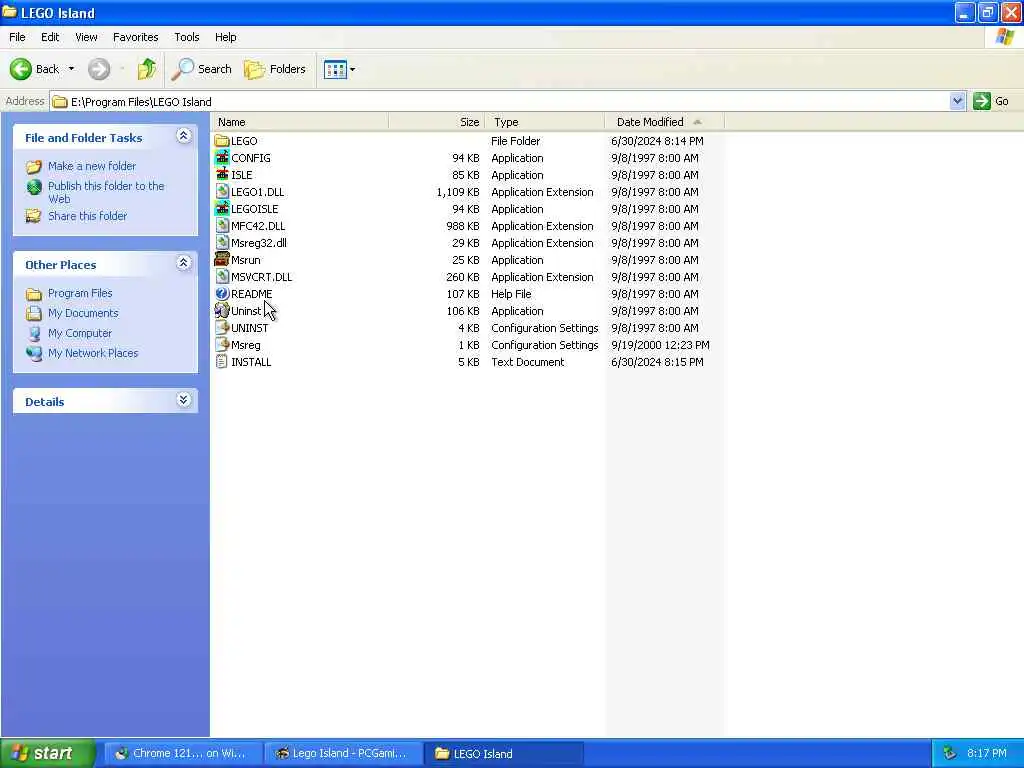Image resolution: width=1024 pixels, height=768 pixels.
Task: Open the View menu
Action: coord(86,37)
